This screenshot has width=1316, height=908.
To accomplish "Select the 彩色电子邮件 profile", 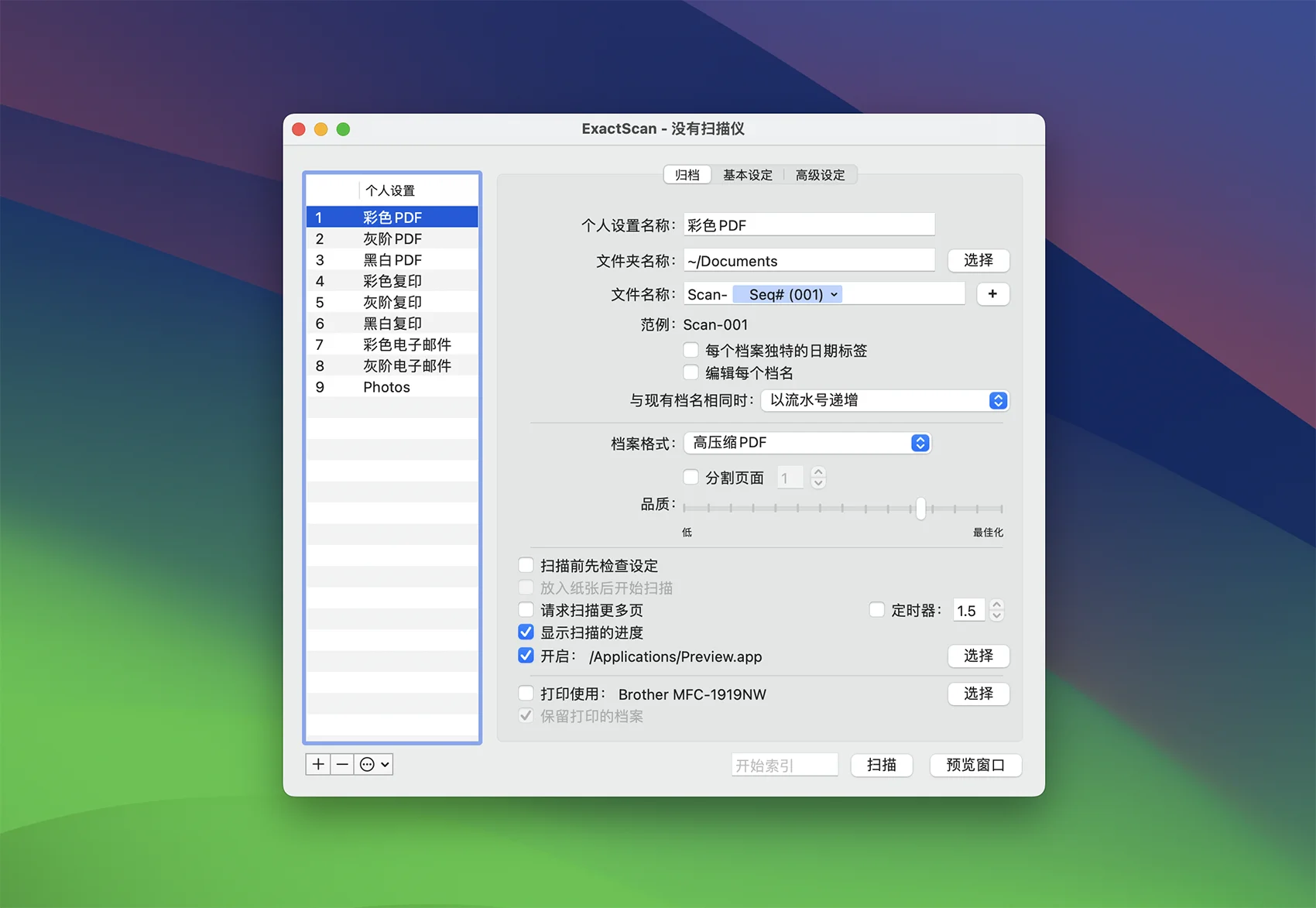I will (392, 344).
